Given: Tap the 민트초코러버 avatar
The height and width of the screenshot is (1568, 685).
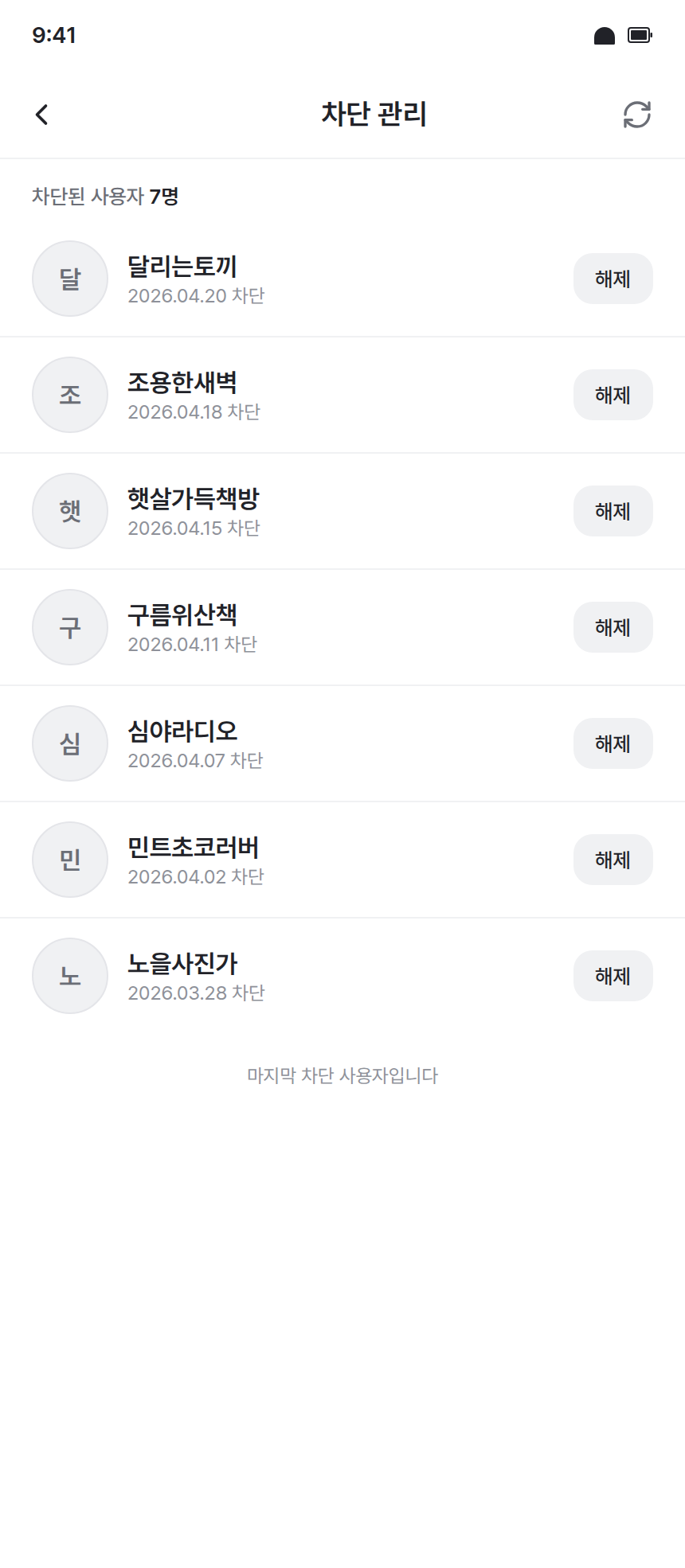Looking at the screenshot, I should pos(70,860).
